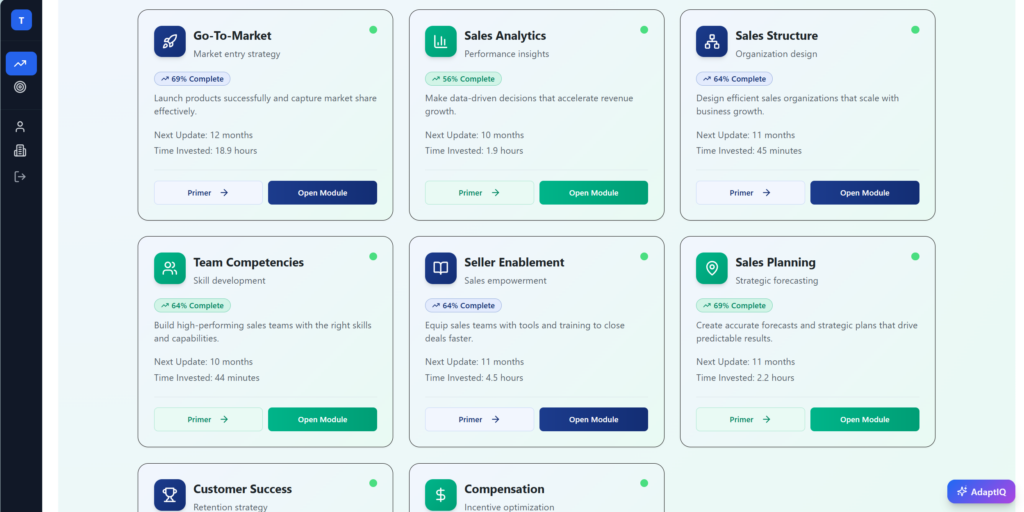View the Go-To-Market Primer
Screen dimensions: 1024x512
pos(208,193)
